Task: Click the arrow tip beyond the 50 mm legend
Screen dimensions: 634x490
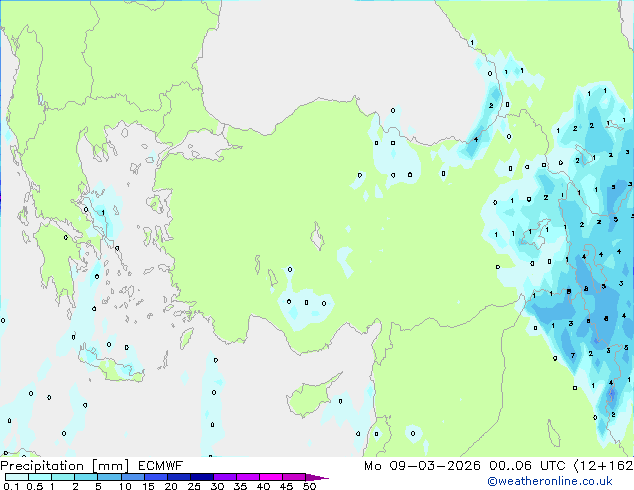Action: (317, 478)
